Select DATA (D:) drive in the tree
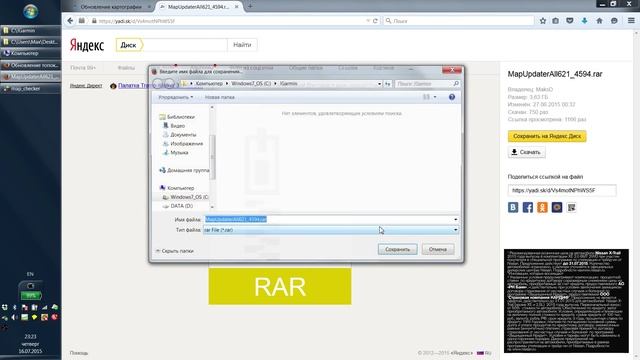Screen dimensions: 640x360 [178, 206]
